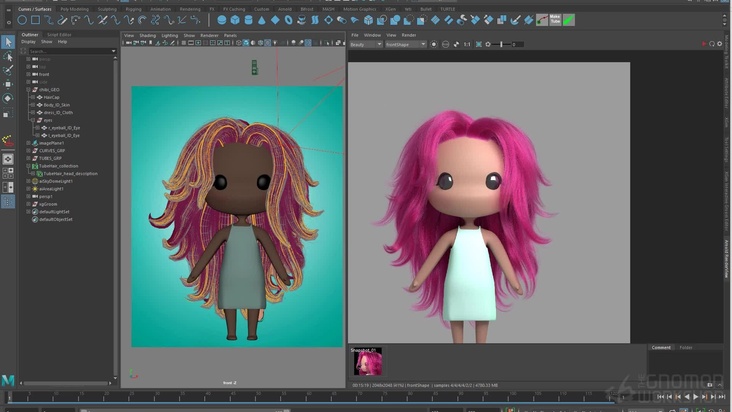
Task: Select the arrow Select tool
Action: coord(8,42)
